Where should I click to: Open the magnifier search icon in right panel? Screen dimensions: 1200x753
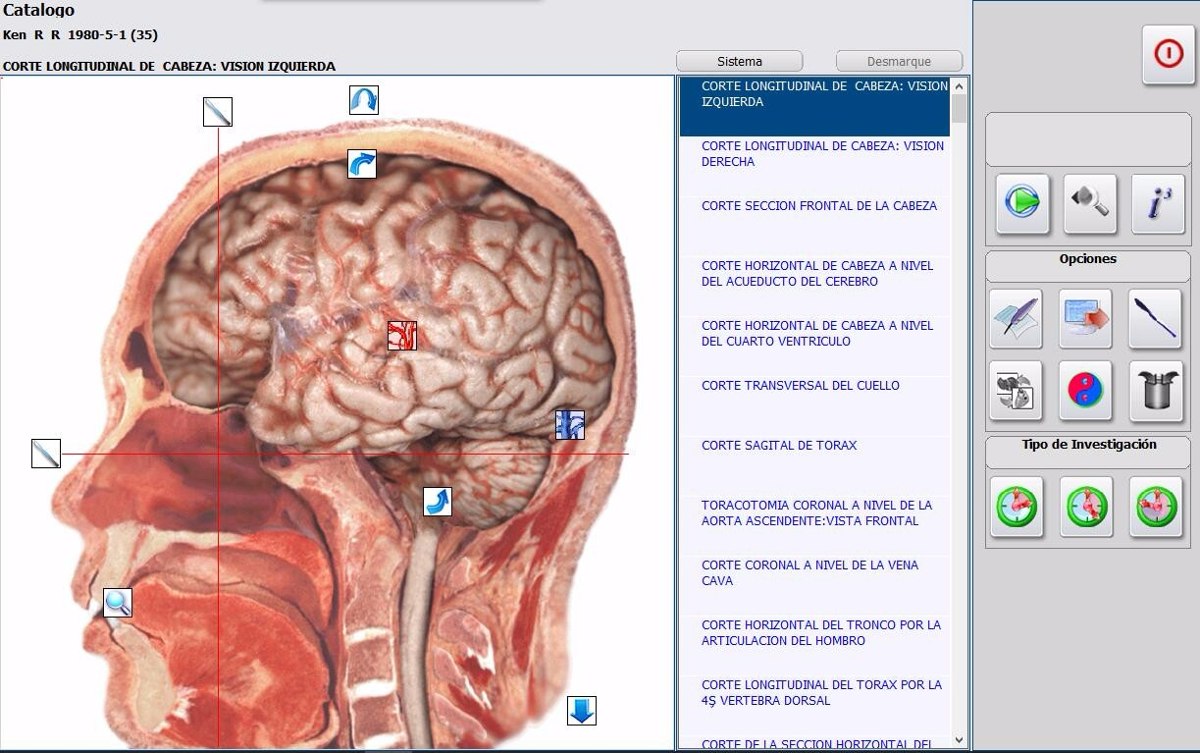(1089, 204)
